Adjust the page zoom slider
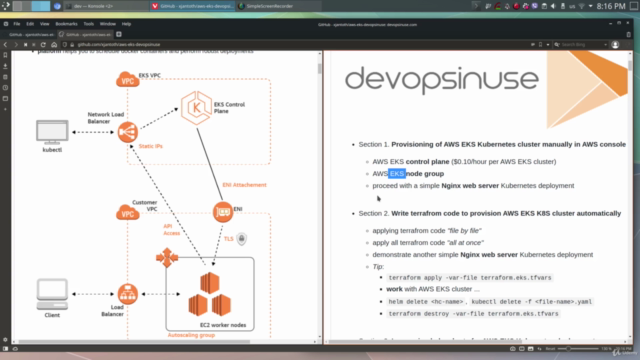 click(x=578, y=349)
